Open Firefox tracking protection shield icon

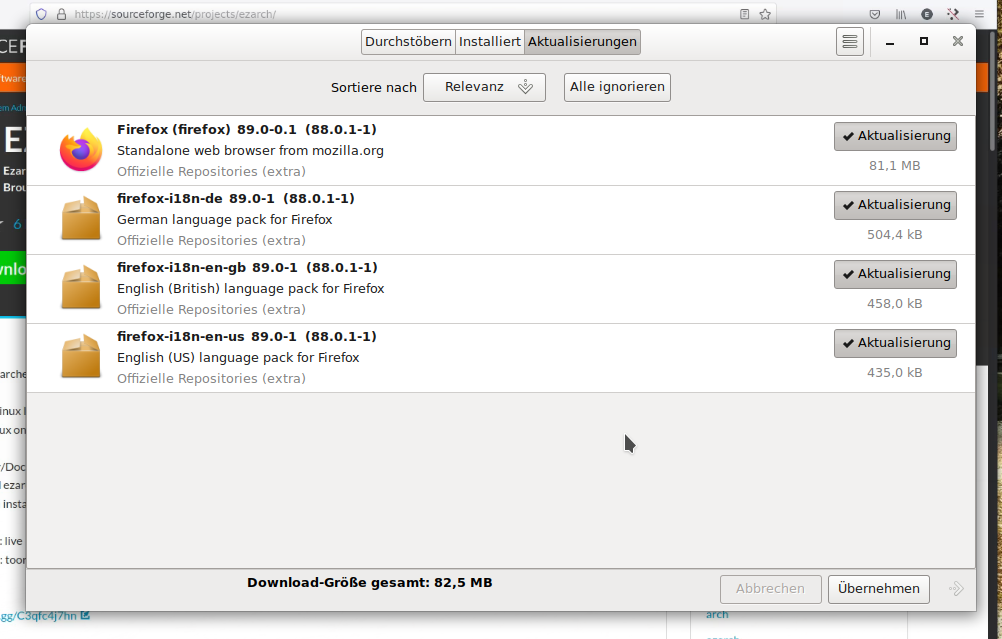[x=42, y=14]
